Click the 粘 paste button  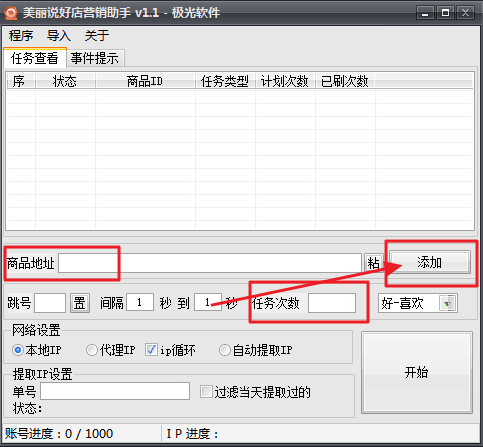pos(373,263)
